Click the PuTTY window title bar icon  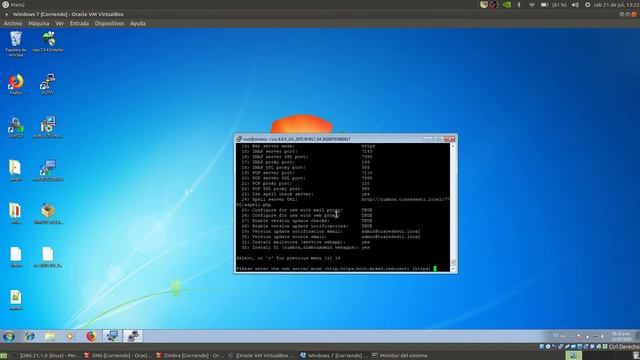click(239, 139)
